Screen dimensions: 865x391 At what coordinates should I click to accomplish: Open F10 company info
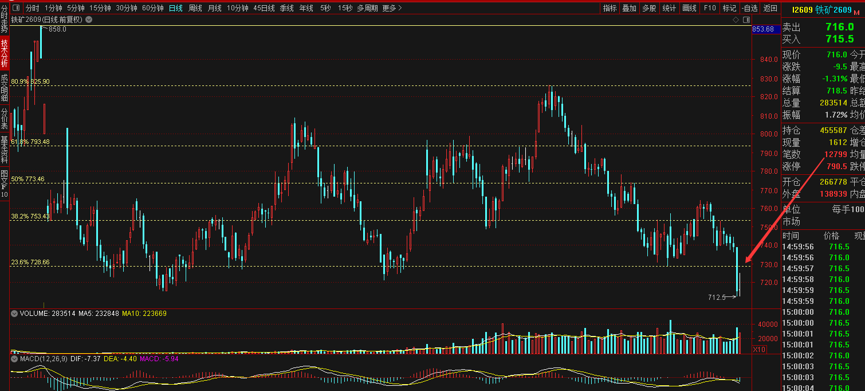point(709,8)
